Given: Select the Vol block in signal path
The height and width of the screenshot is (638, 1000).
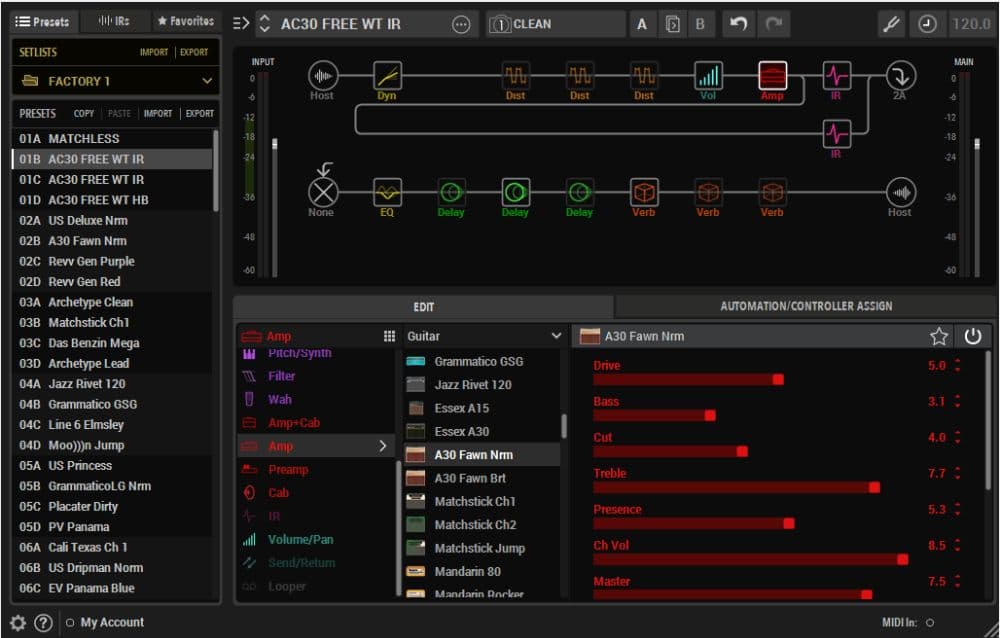Looking at the screenshot, I should [x=708, y=76].
